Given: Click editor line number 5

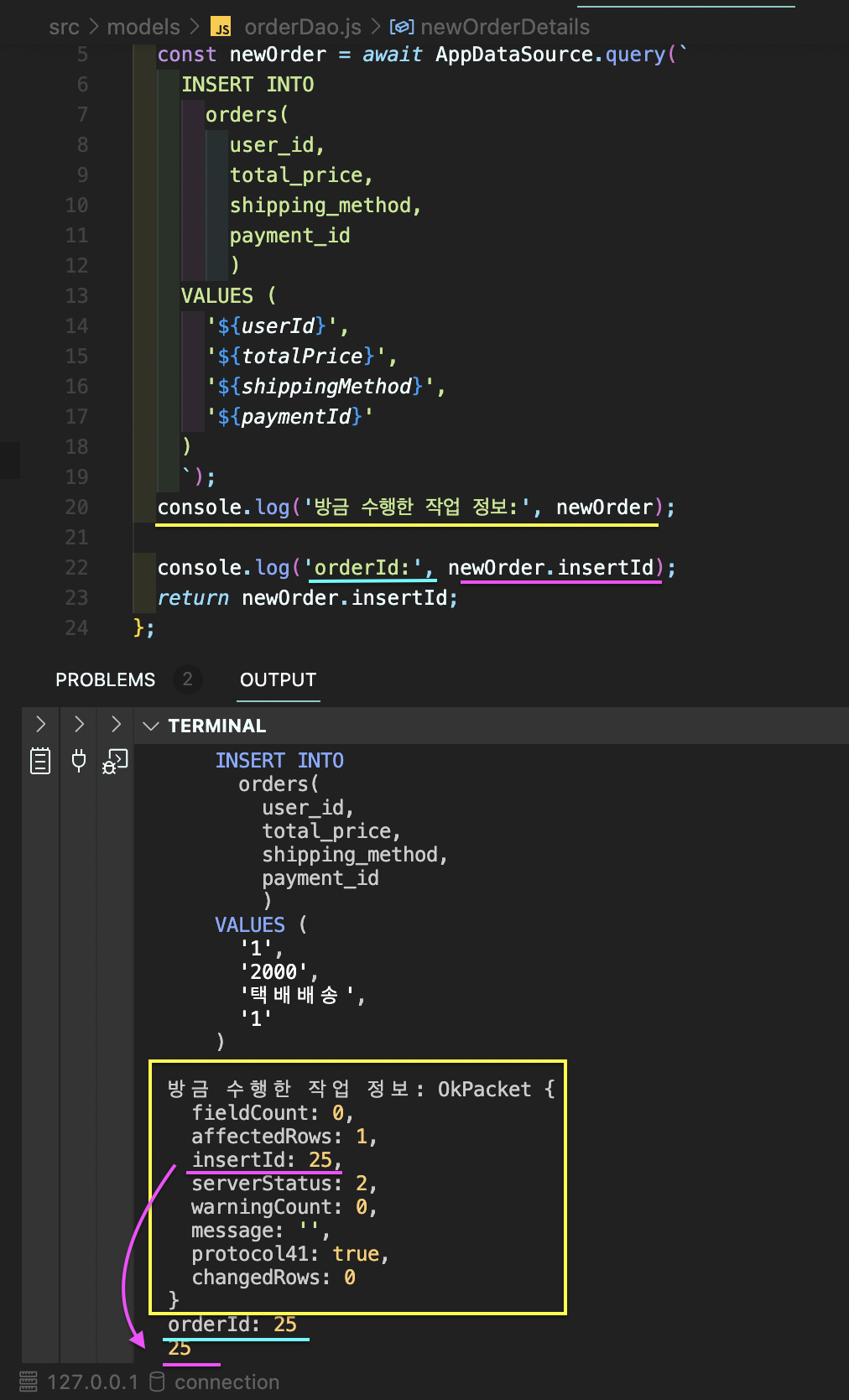Looking at the screenshot, I should [82, 55].
